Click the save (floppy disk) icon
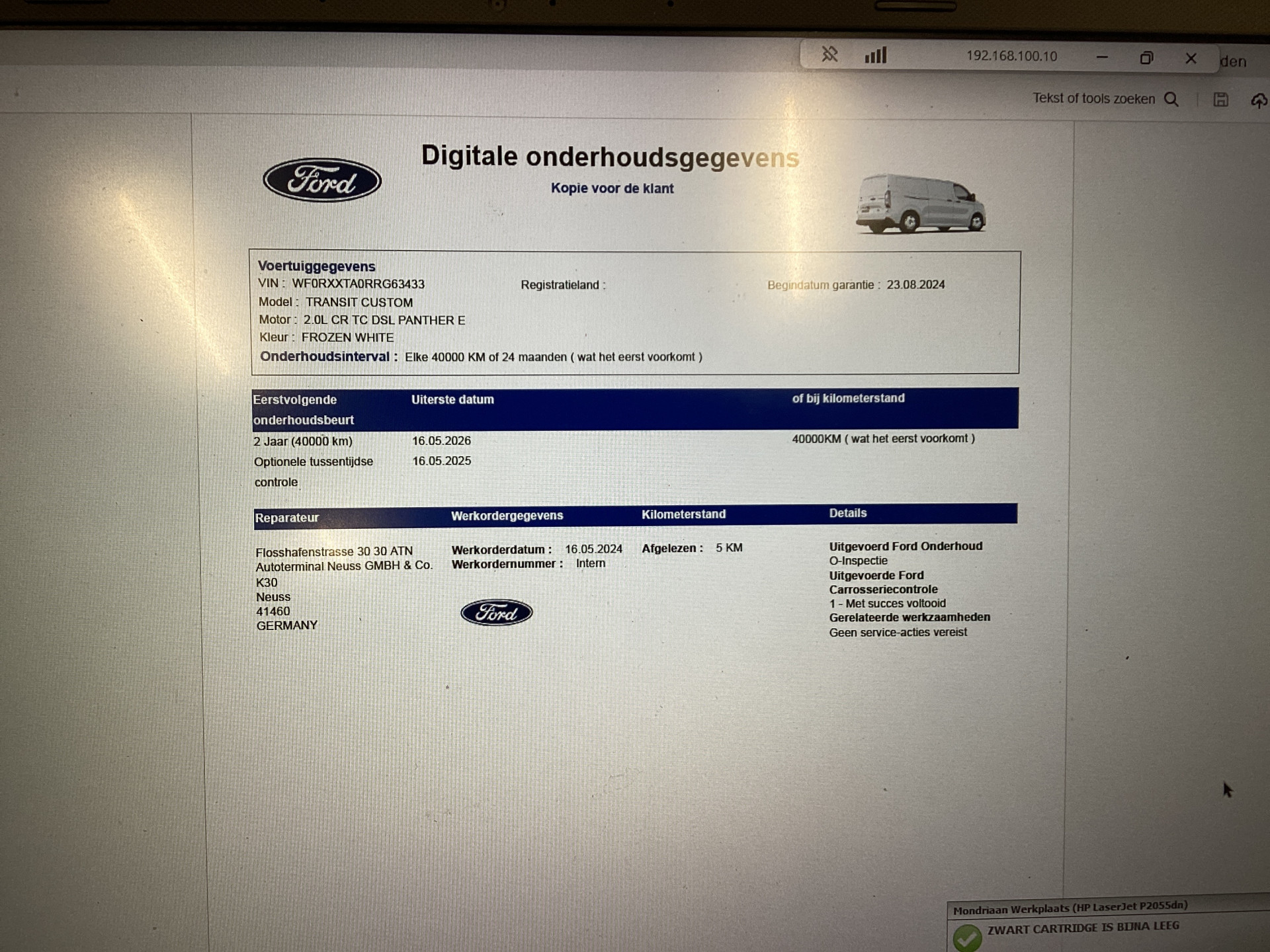The height and width of the screenshot is (952, 1270). click(1220, 100)
